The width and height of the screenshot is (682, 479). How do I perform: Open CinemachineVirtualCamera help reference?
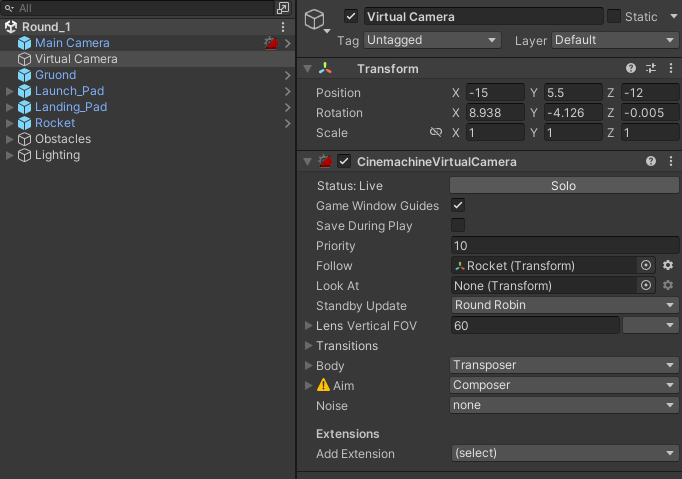[651, 161]
